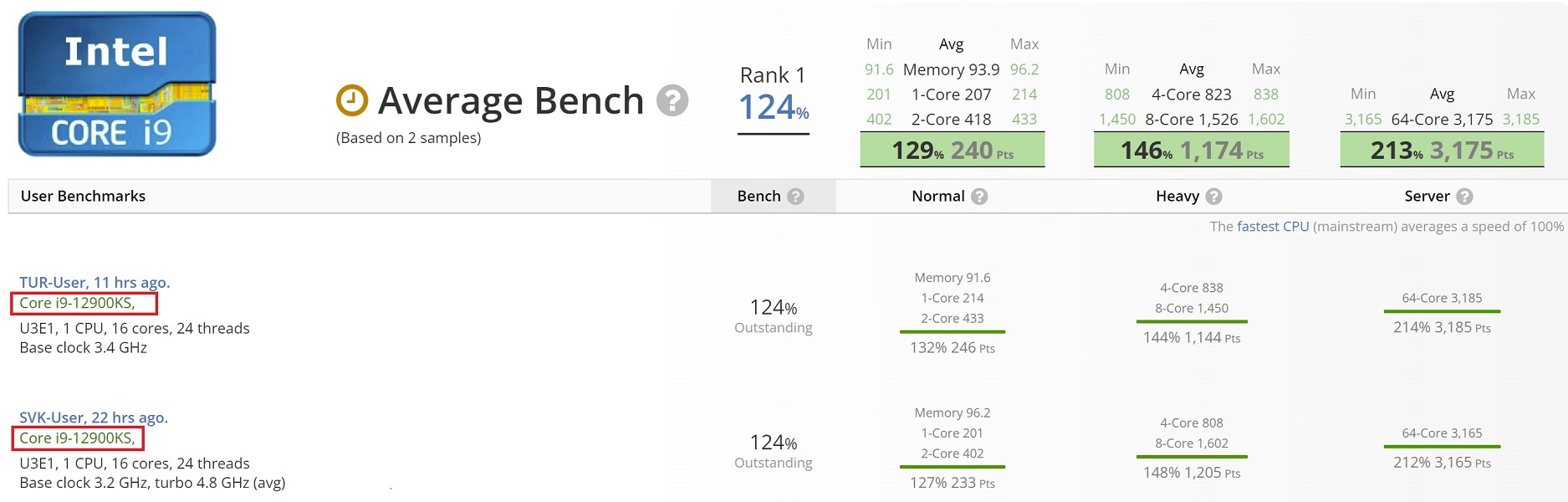This screenshot has height=502, width=1568.
Task: Click the Intel Core i9 logo image
Action: [x=117, y=84]
